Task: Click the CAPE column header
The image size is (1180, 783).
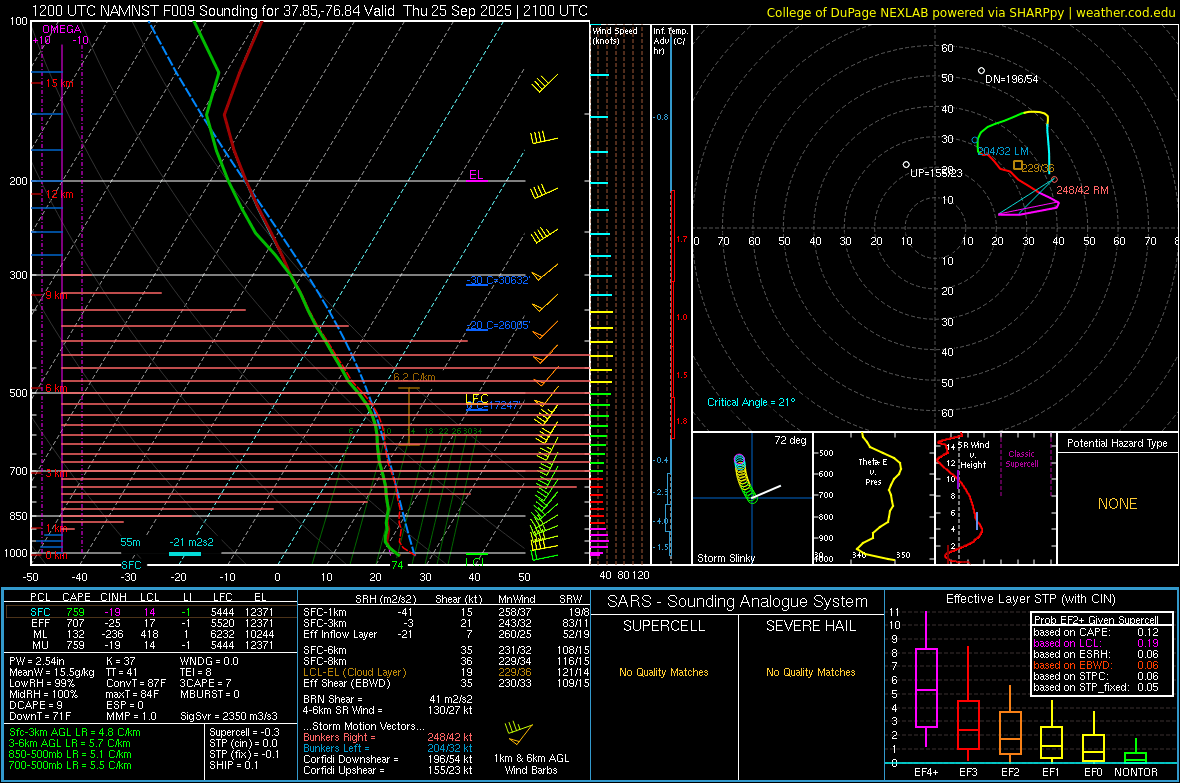Action: (76, 597)
